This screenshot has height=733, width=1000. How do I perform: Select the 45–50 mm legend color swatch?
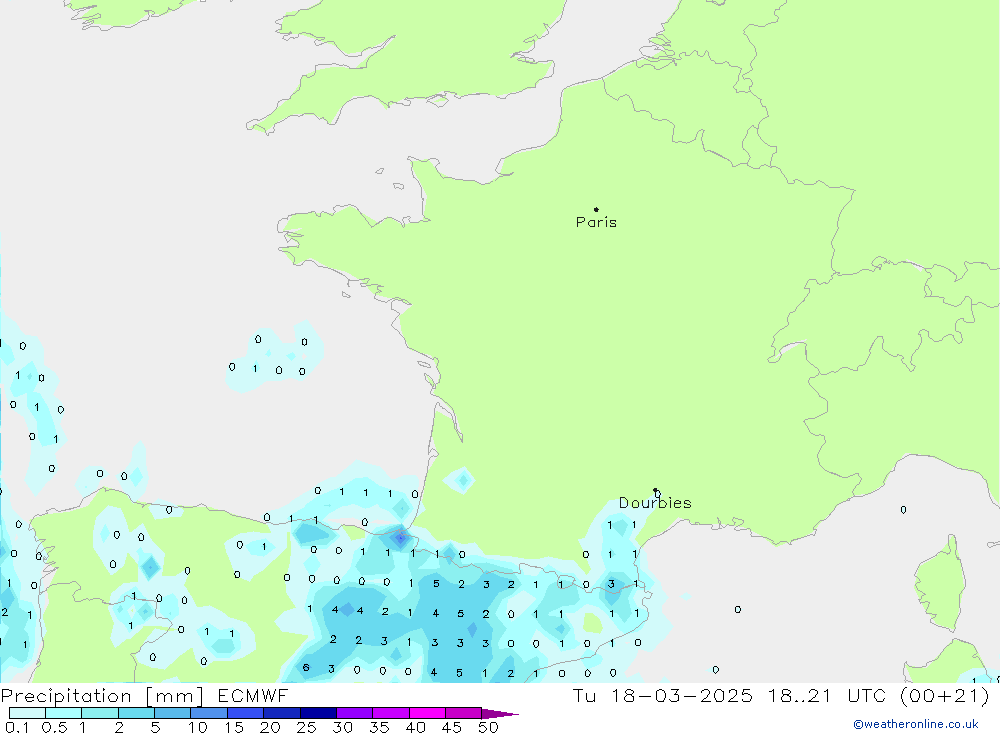tap(464, 713)
